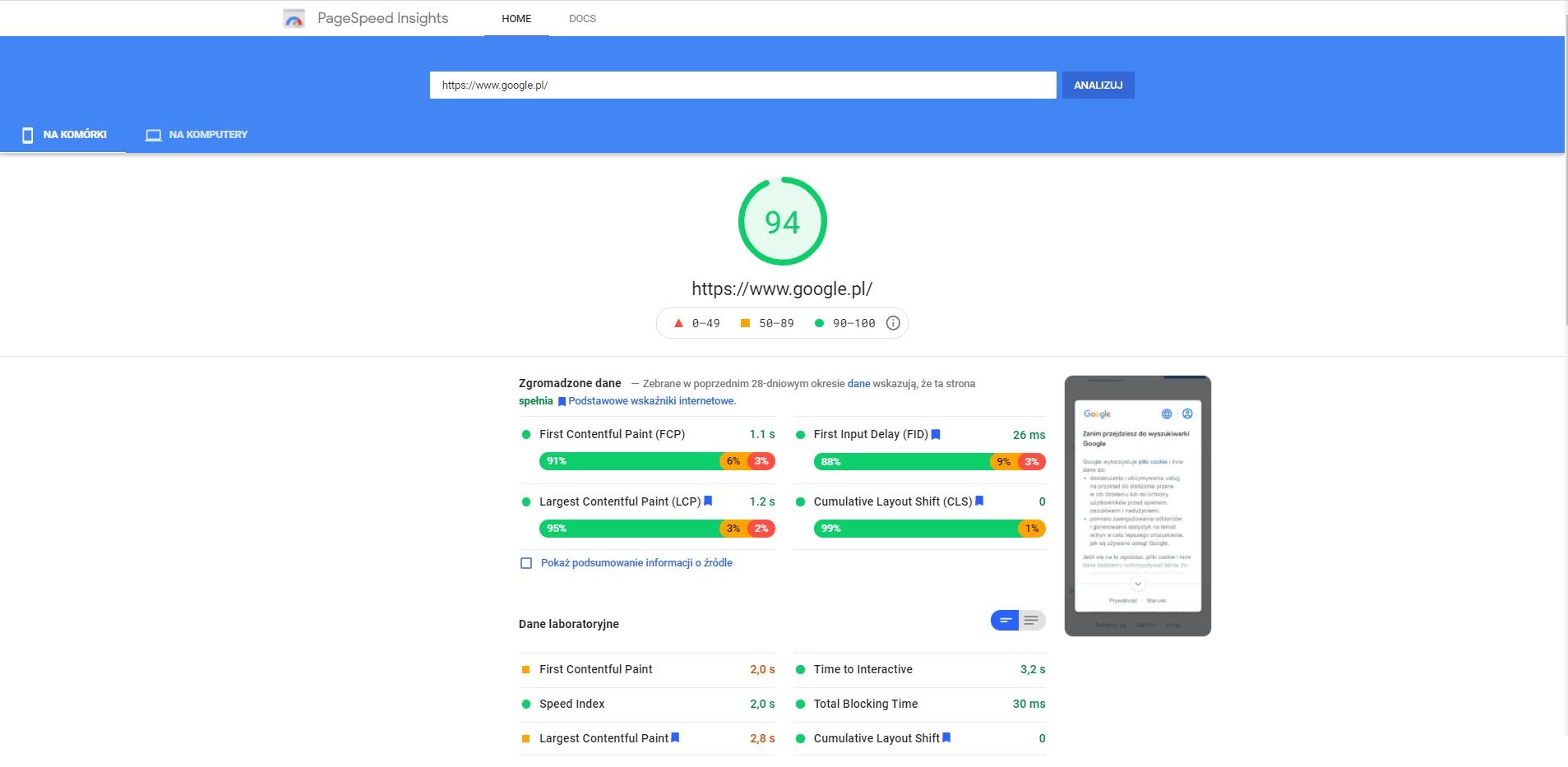Image resolution: width=1568 pixels, height=767 pixels.
Task: Click the FID distribution bar
Action: 929,461
